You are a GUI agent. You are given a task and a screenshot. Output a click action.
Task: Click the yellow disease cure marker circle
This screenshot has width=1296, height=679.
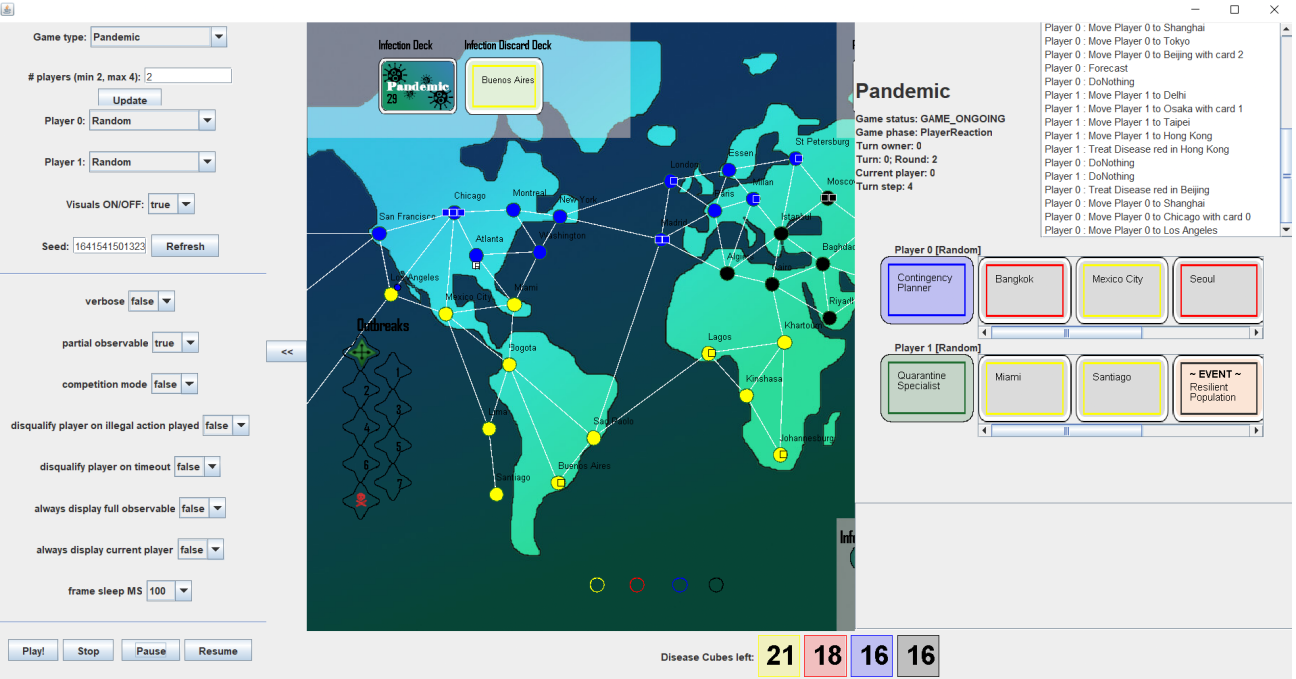597,585
